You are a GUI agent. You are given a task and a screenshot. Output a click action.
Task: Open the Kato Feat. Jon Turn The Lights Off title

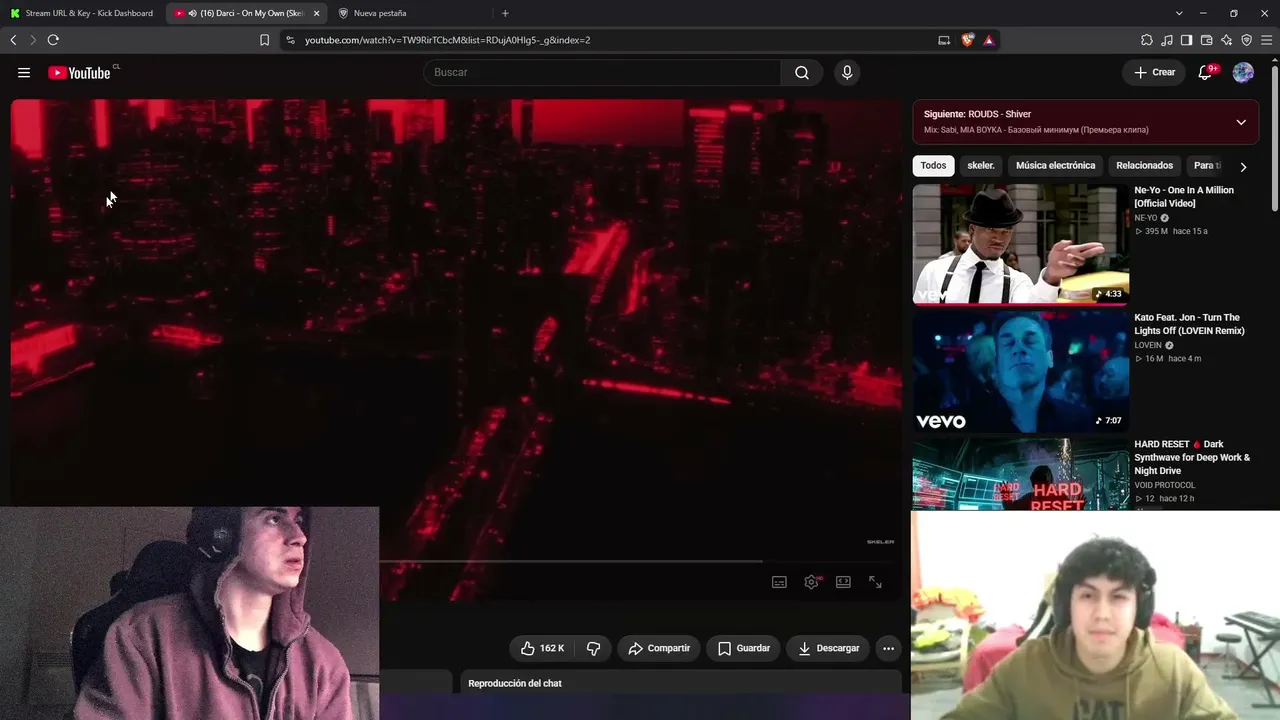(x=1189, y=324)
